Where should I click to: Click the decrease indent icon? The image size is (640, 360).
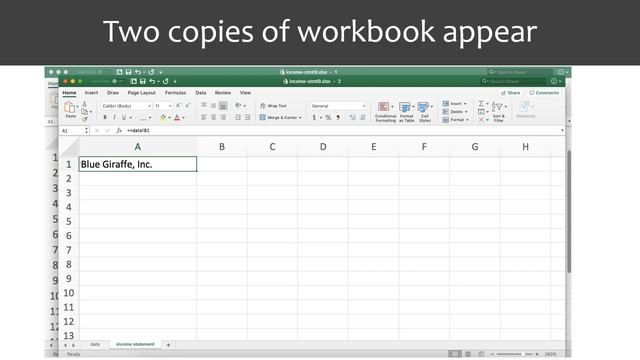(x=238, y=118)
